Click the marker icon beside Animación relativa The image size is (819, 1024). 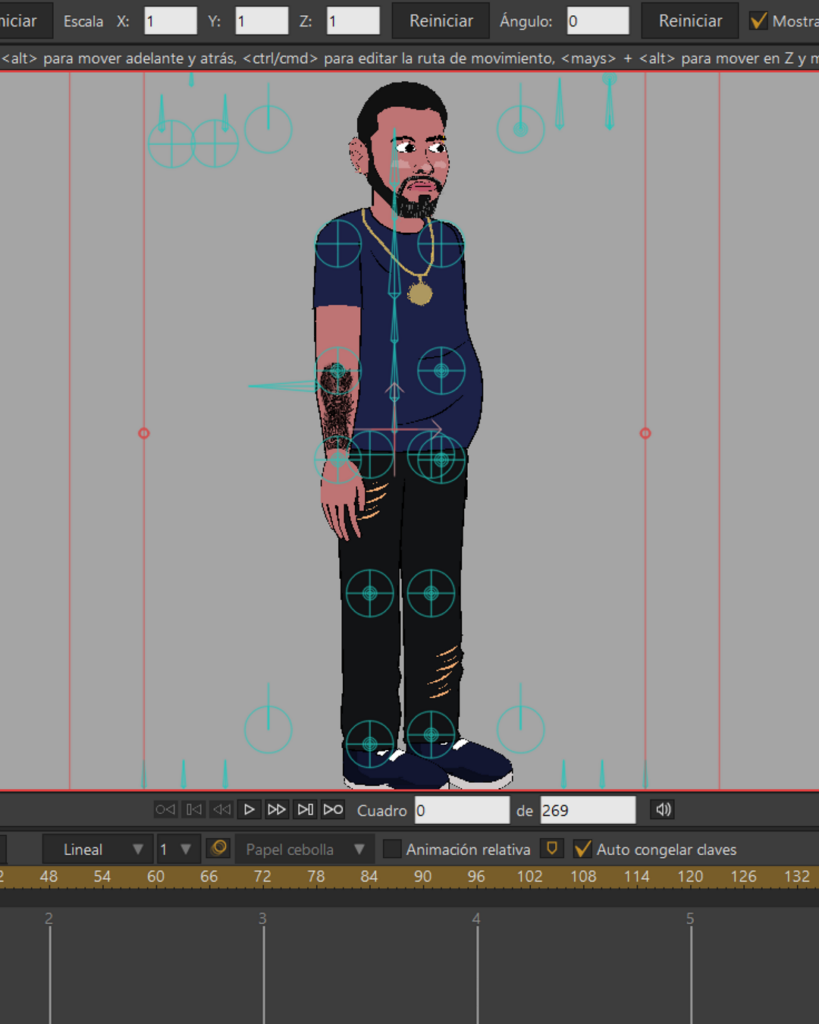coord(552,848)
